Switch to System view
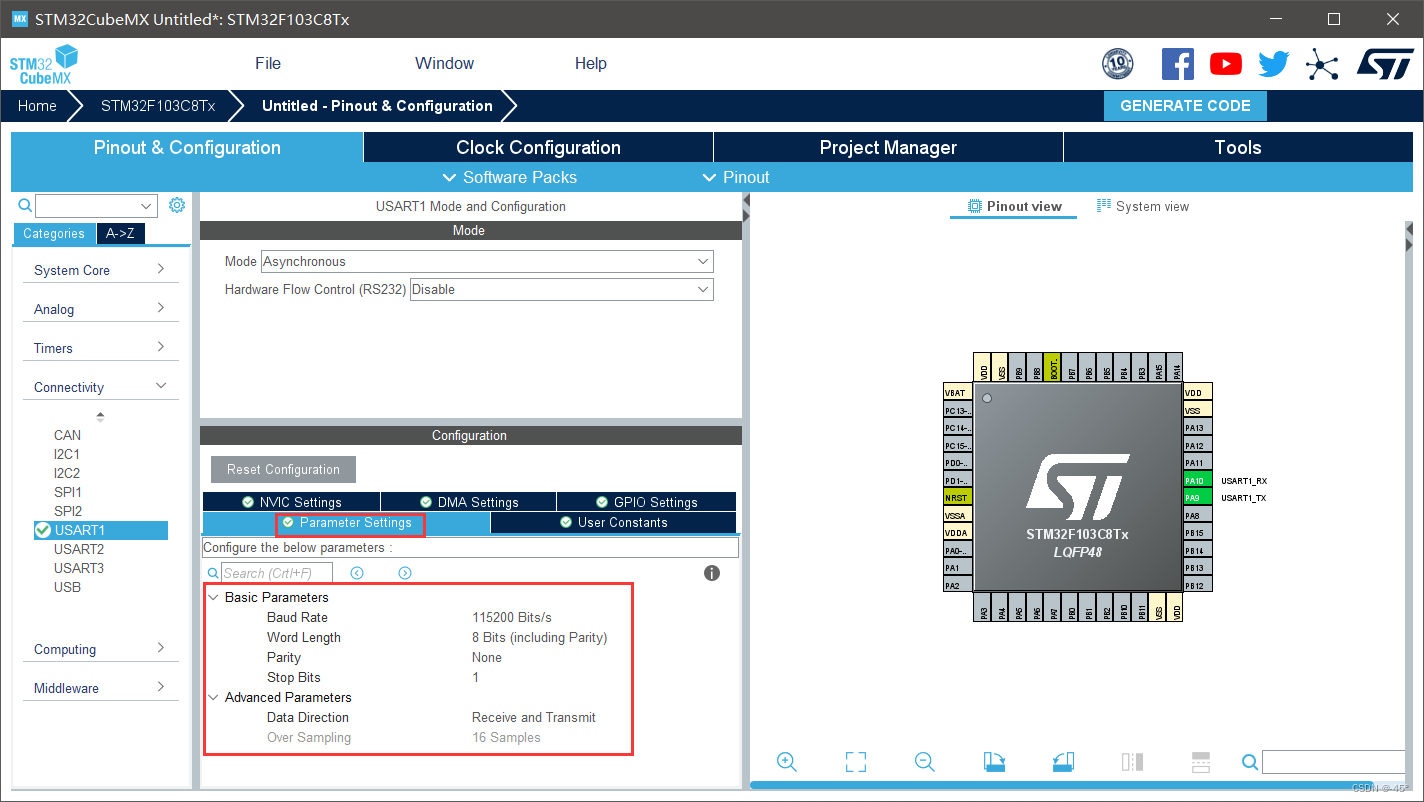The height and width of the screenshot is (802, 1424). (x=1143, y=206)
